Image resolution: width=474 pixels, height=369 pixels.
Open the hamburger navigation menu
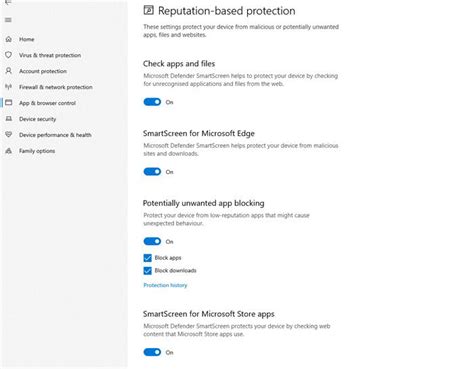[8, 20]
